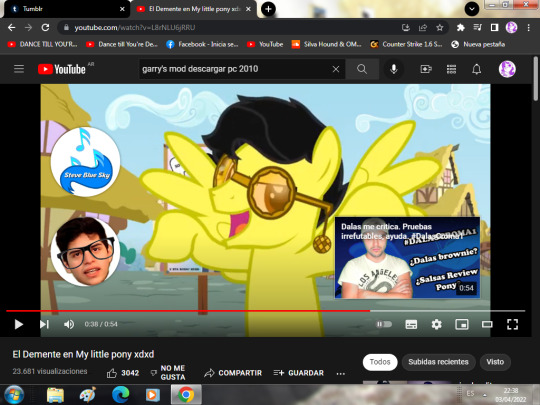Click NO ME GUSTA dislike button
Screen dimensions: 540x405
(168, 373)
